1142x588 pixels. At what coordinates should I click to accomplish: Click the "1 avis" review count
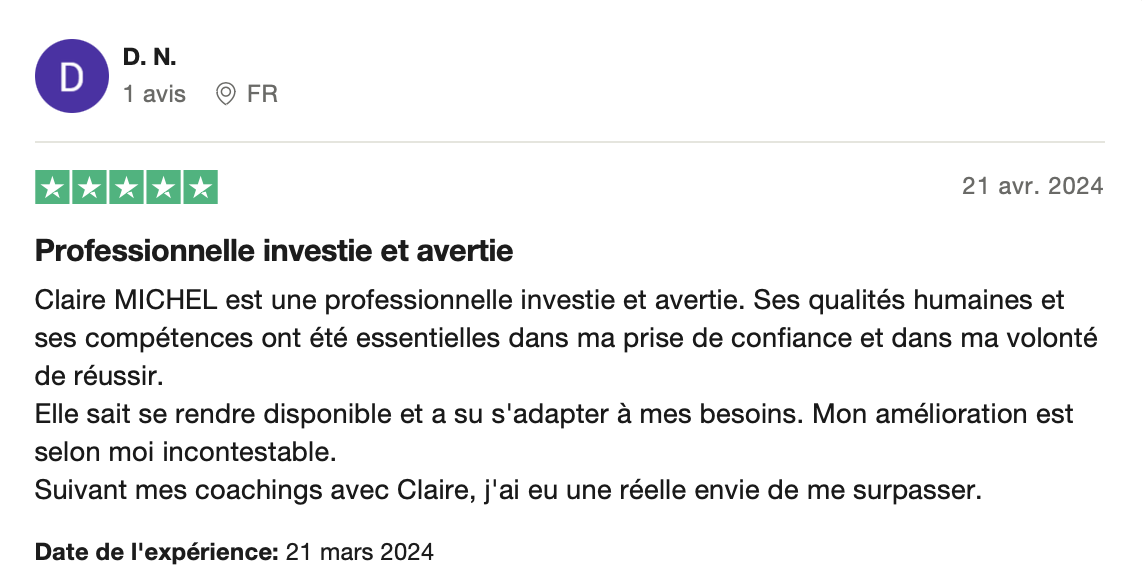(154, 94)
